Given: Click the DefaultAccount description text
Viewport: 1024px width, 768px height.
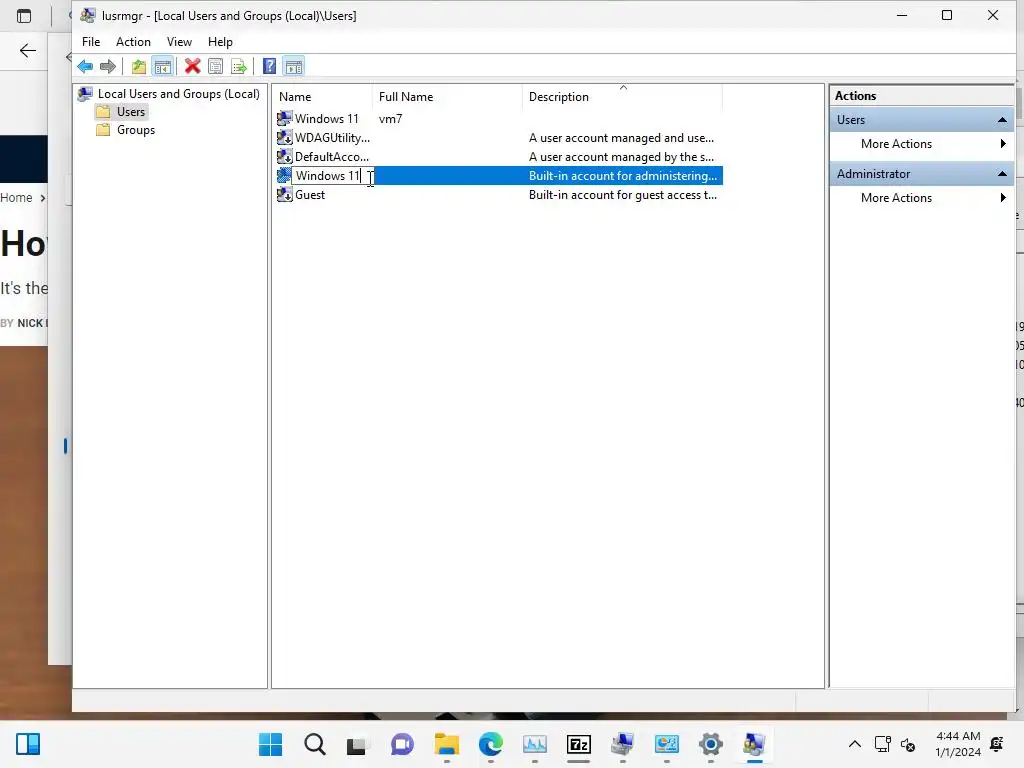Looking at the screenshot, I should (621, 157).
